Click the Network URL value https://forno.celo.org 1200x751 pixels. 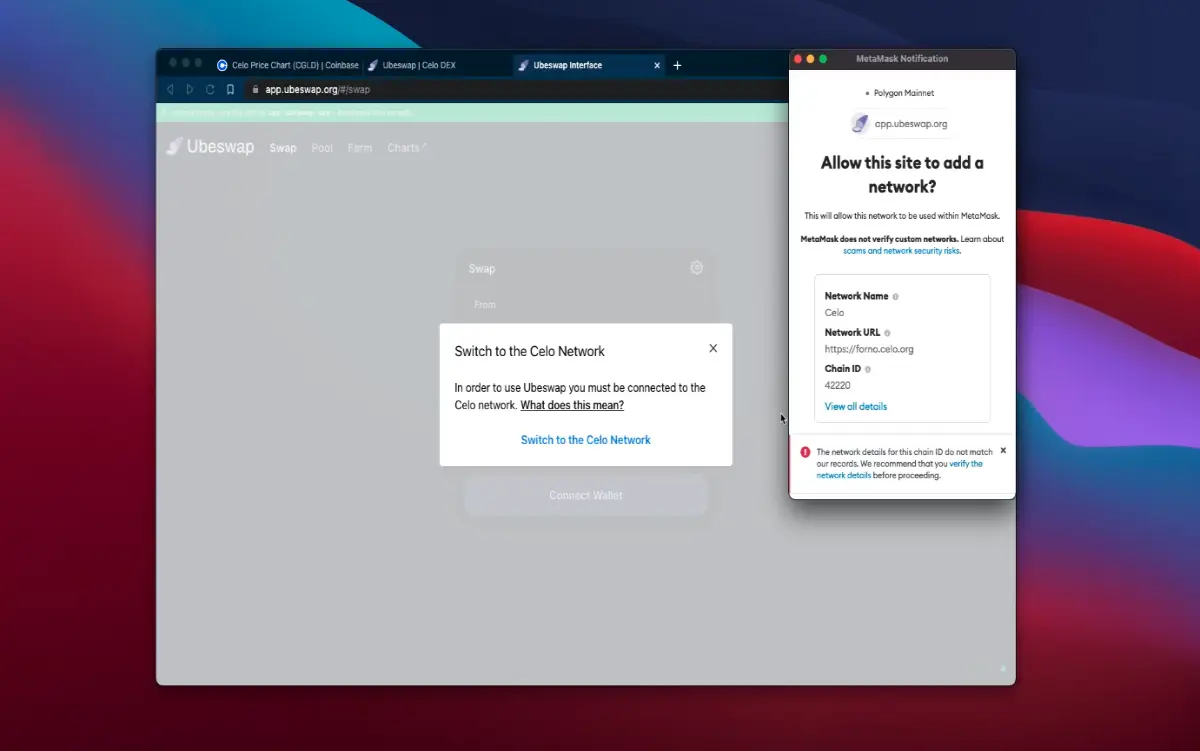[x=869, y=349]
